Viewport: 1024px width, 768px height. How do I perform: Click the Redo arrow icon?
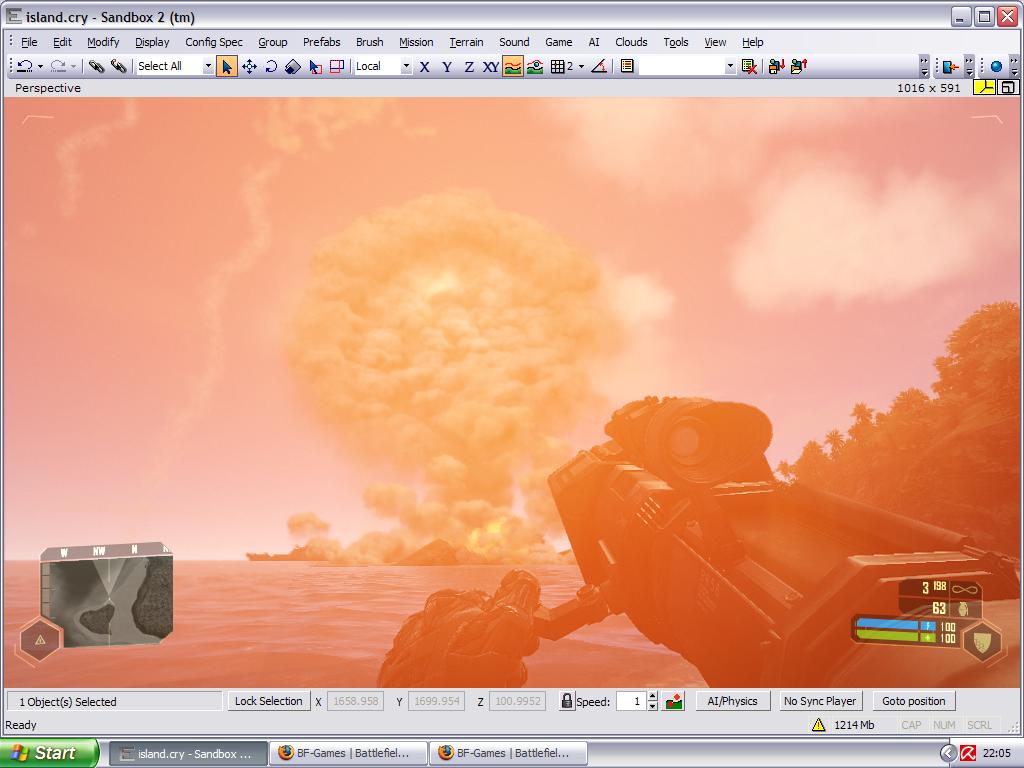coord(59,66)
